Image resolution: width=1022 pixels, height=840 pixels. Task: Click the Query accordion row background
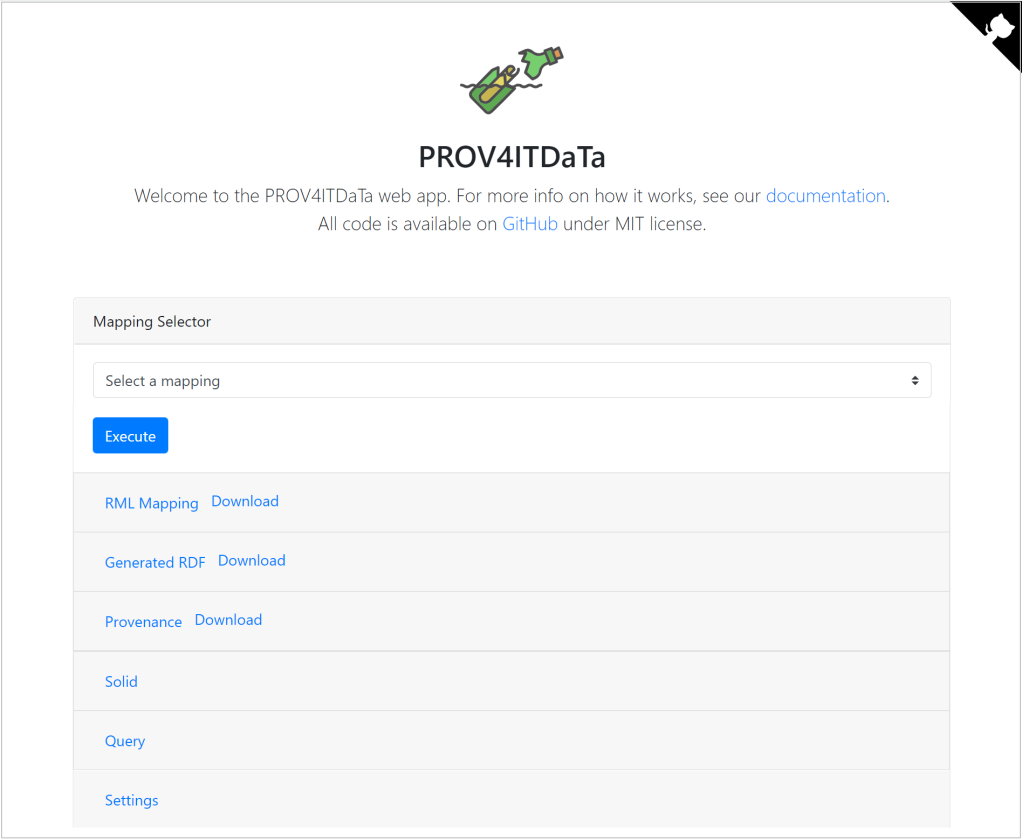point(512,740)
